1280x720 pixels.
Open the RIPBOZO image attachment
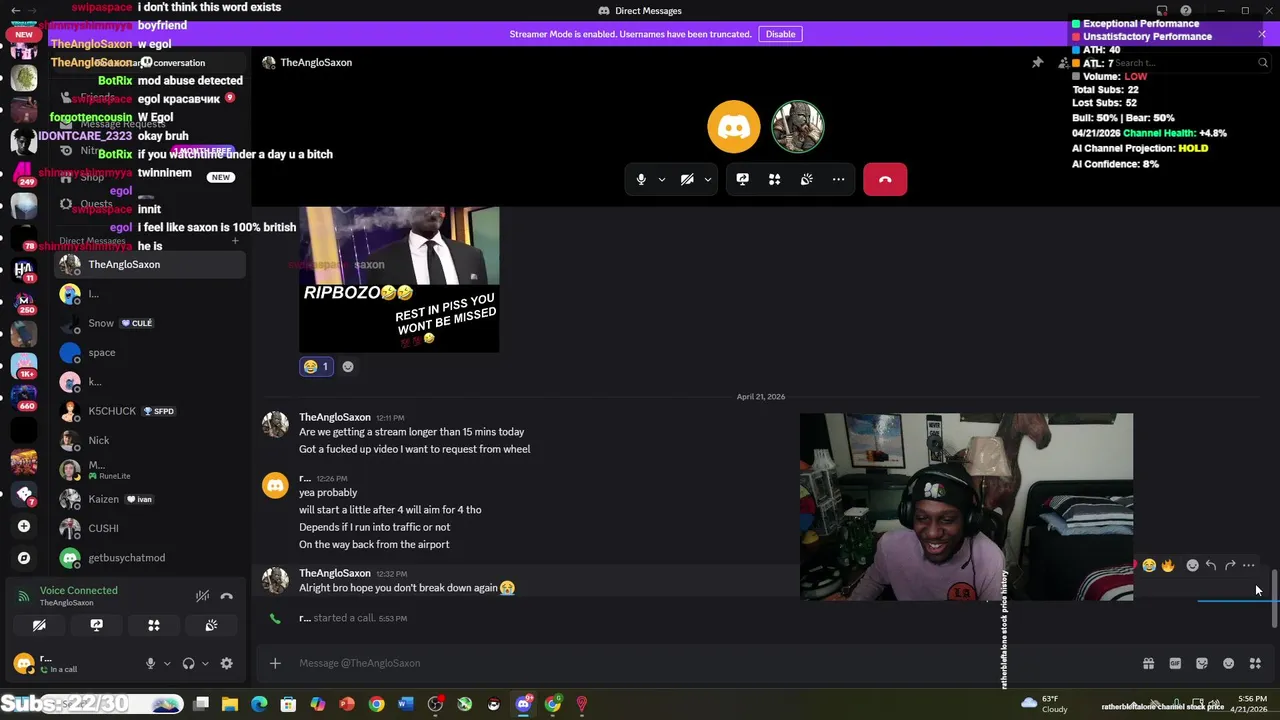[399, 279]
